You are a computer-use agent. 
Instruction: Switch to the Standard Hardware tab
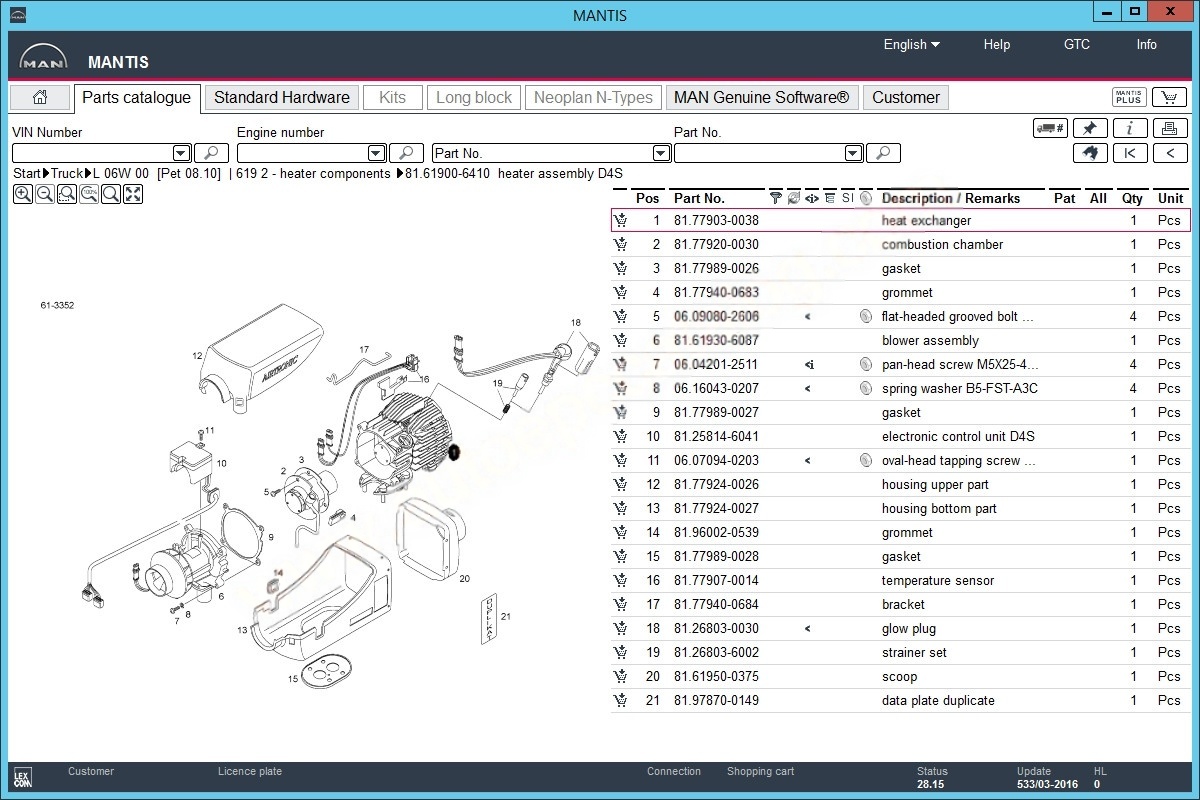tap(281, 97)
